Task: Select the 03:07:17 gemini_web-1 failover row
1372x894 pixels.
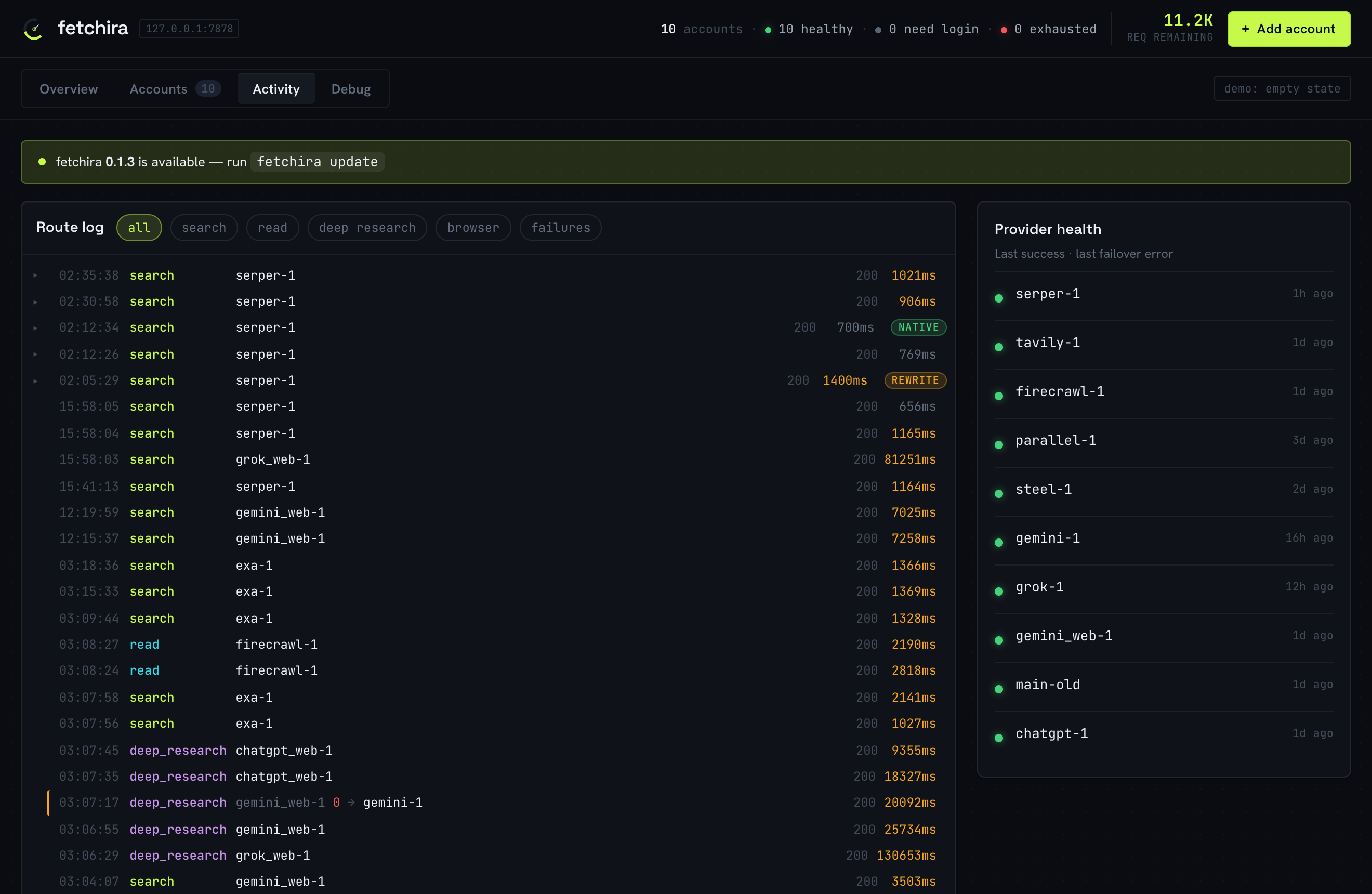Action: (489, 803)
